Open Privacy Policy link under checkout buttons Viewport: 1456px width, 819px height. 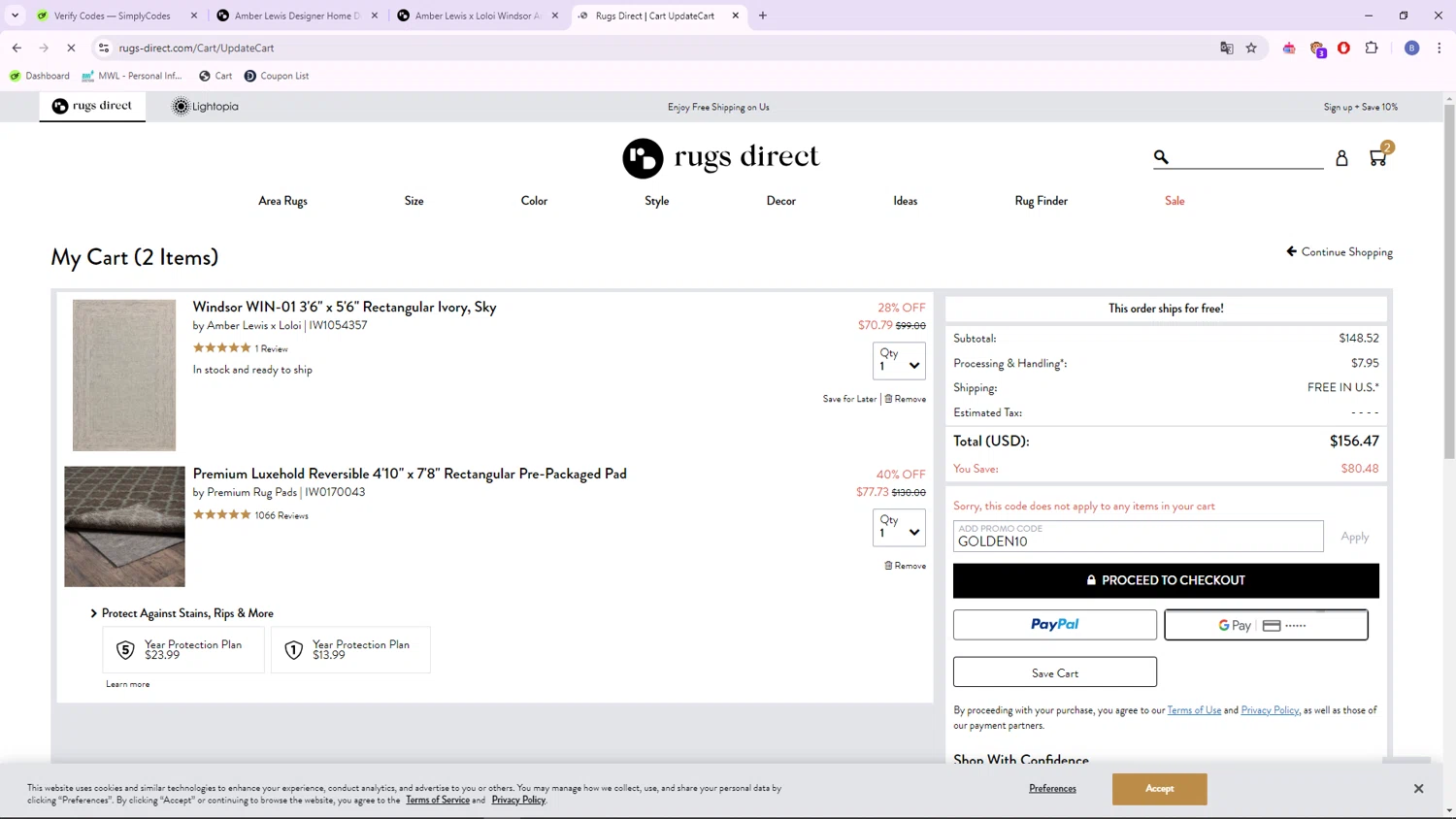[1270, 710]
